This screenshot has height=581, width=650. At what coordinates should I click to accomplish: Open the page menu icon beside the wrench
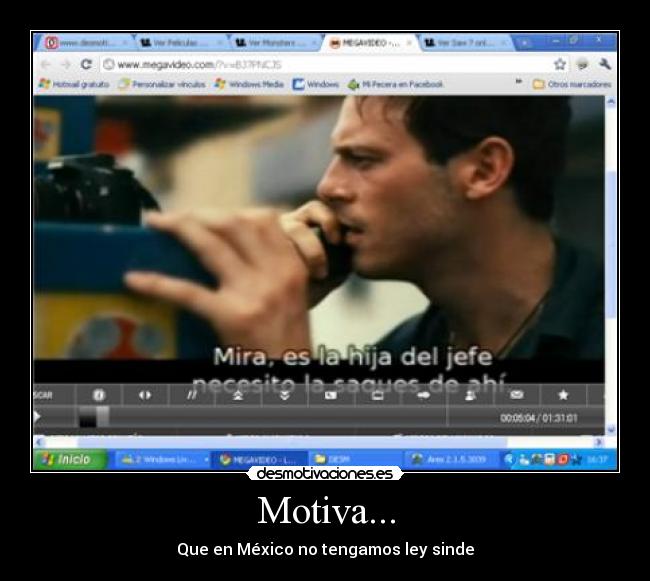(x=582, y=64)
